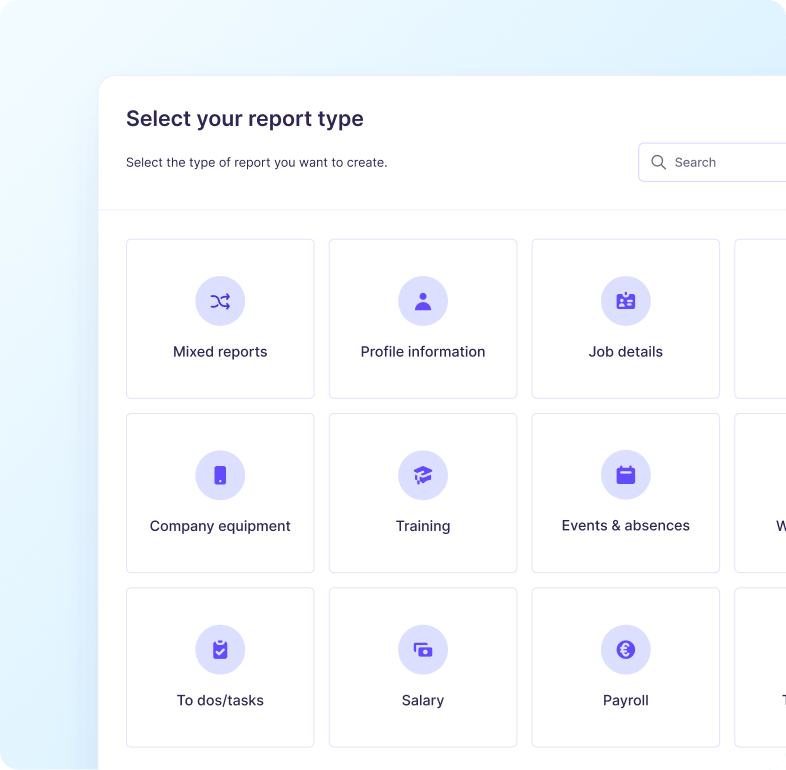Pick the "Company equipment" text label
The width and height of the screenshot is (786, 770).
click(x=220, y=526)
